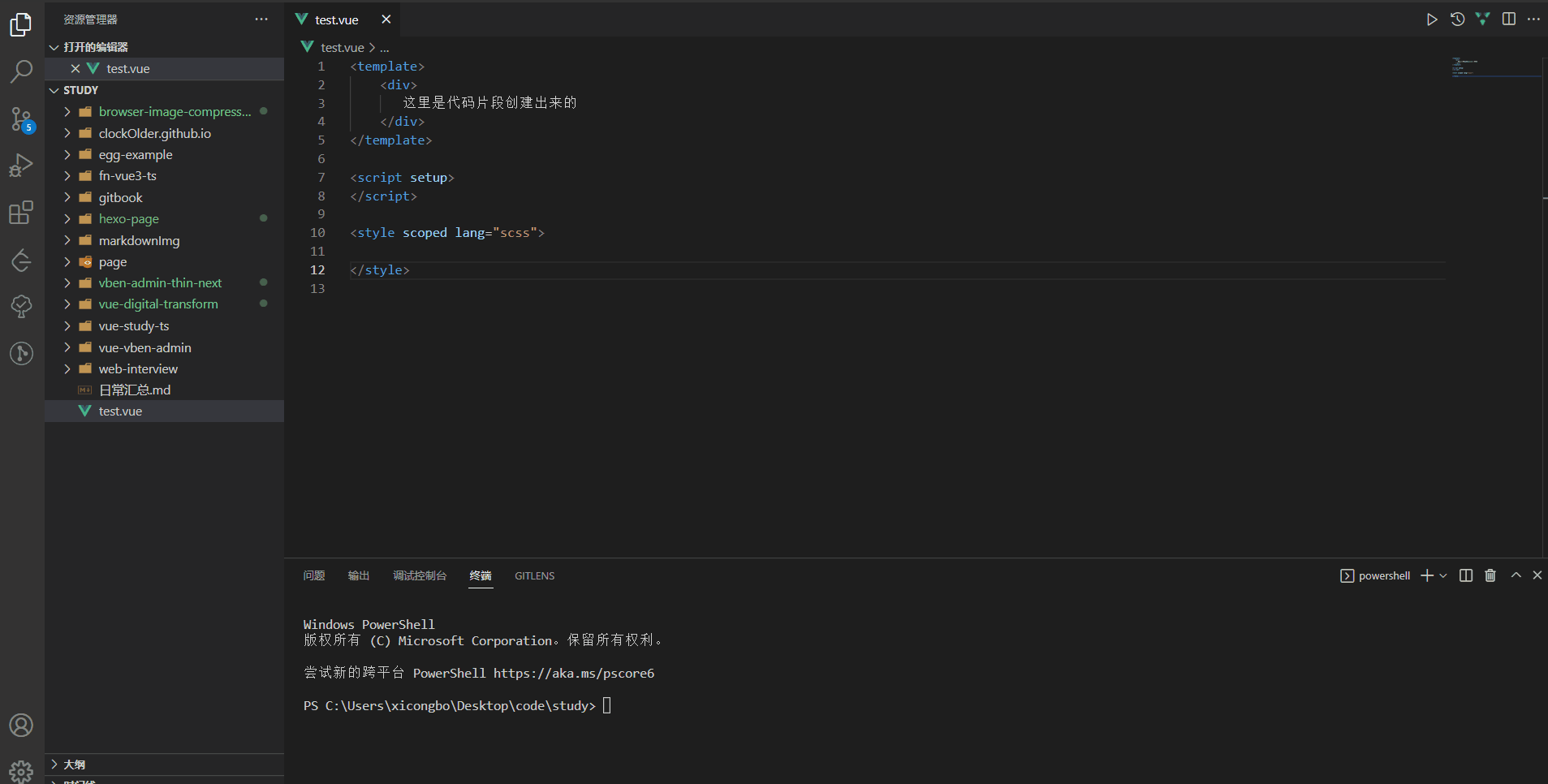This screenshot has width=1548, height=784.
Task: Switch to the 输出 output tab
Action: (x=359, y=575)
